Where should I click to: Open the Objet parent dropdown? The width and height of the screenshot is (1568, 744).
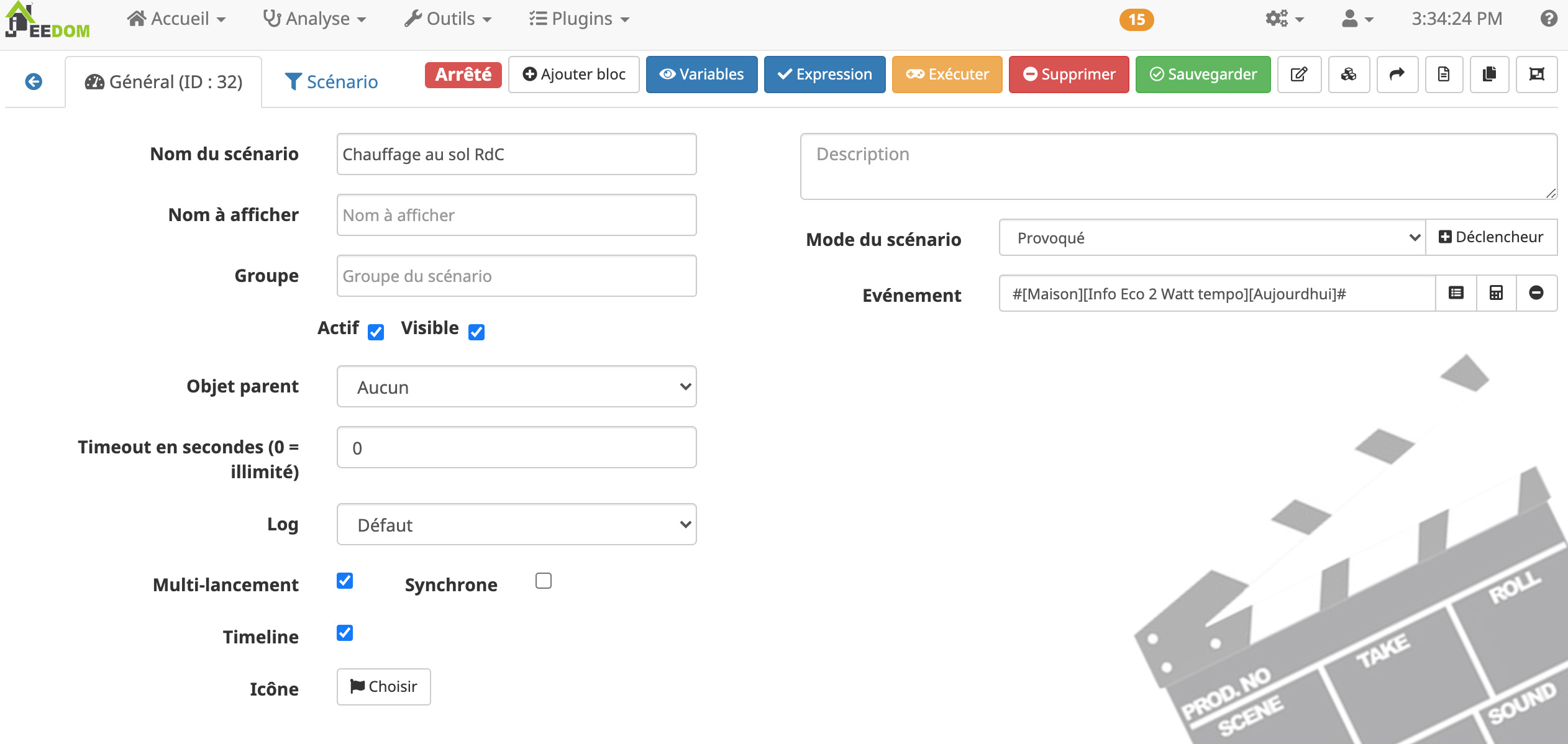click(516, 387)
